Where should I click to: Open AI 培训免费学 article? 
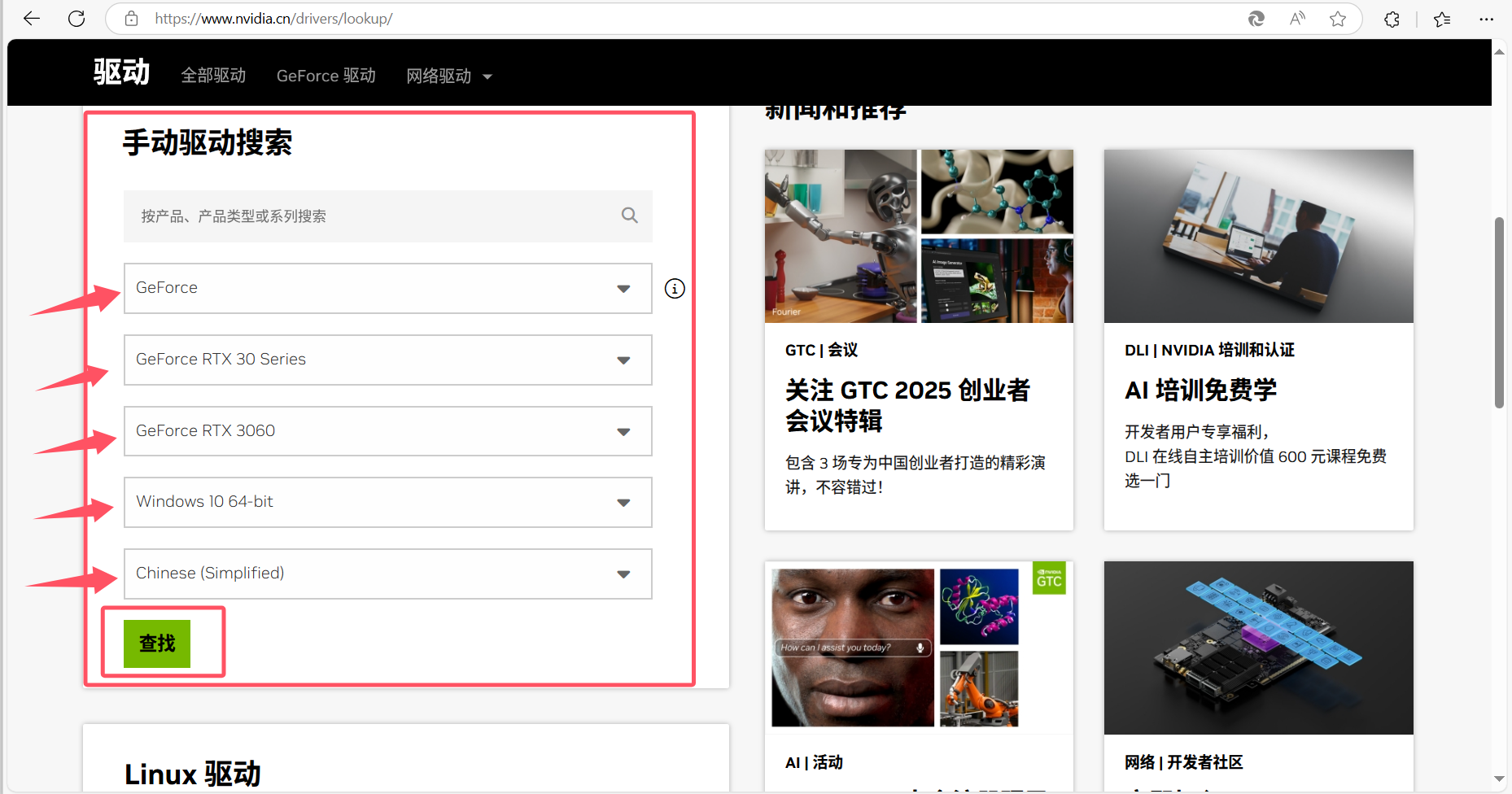point(1200,390)
